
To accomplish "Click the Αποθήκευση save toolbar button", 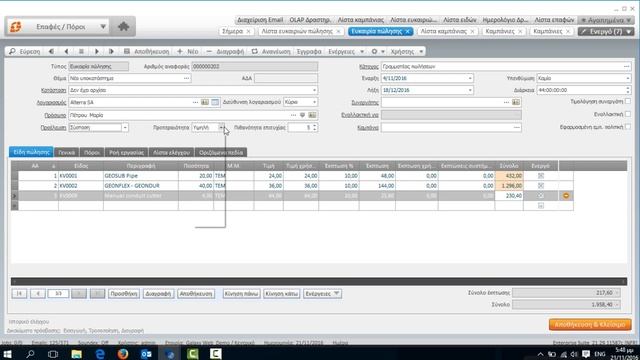I will click(146, 51).
